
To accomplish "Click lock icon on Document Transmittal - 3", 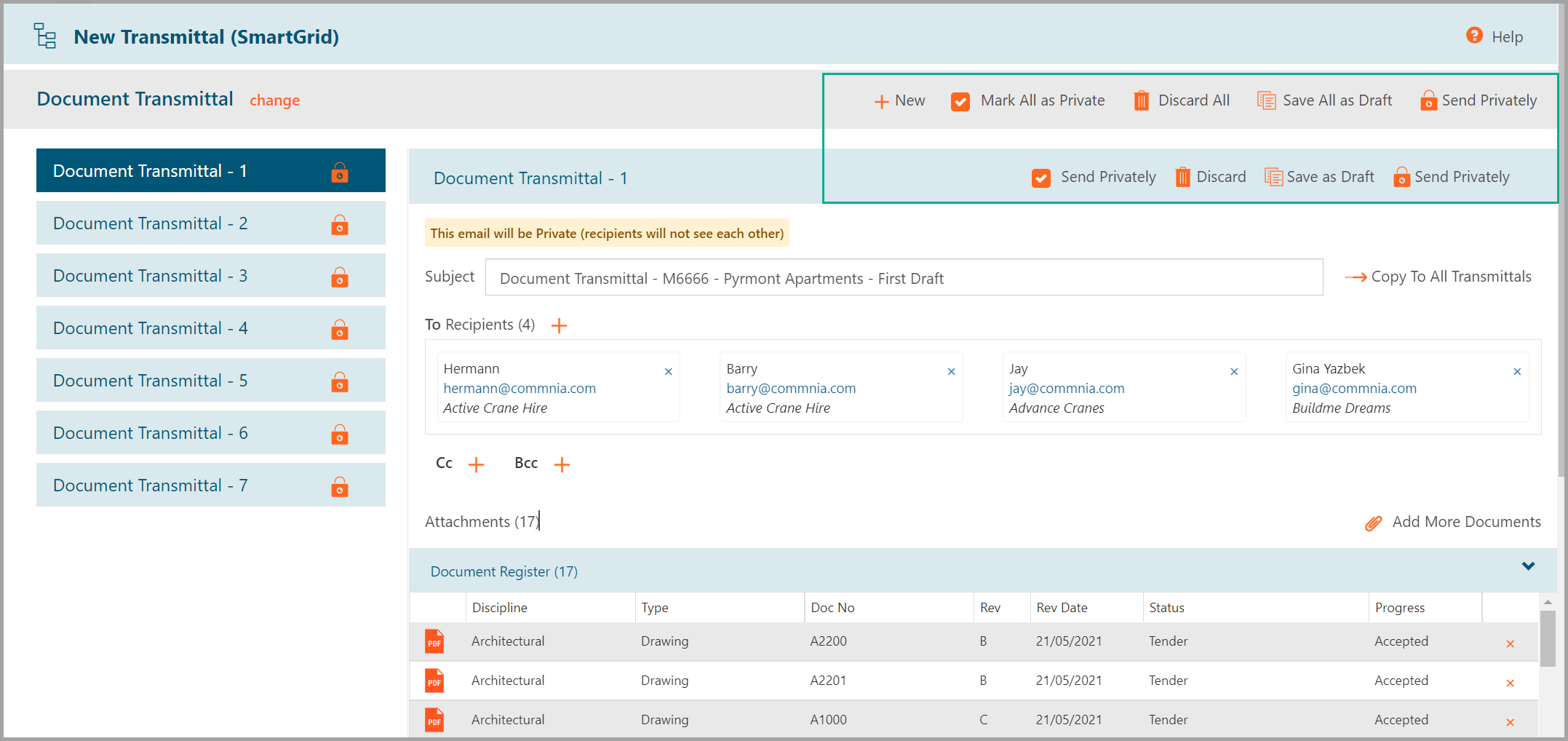I will 340,277.
